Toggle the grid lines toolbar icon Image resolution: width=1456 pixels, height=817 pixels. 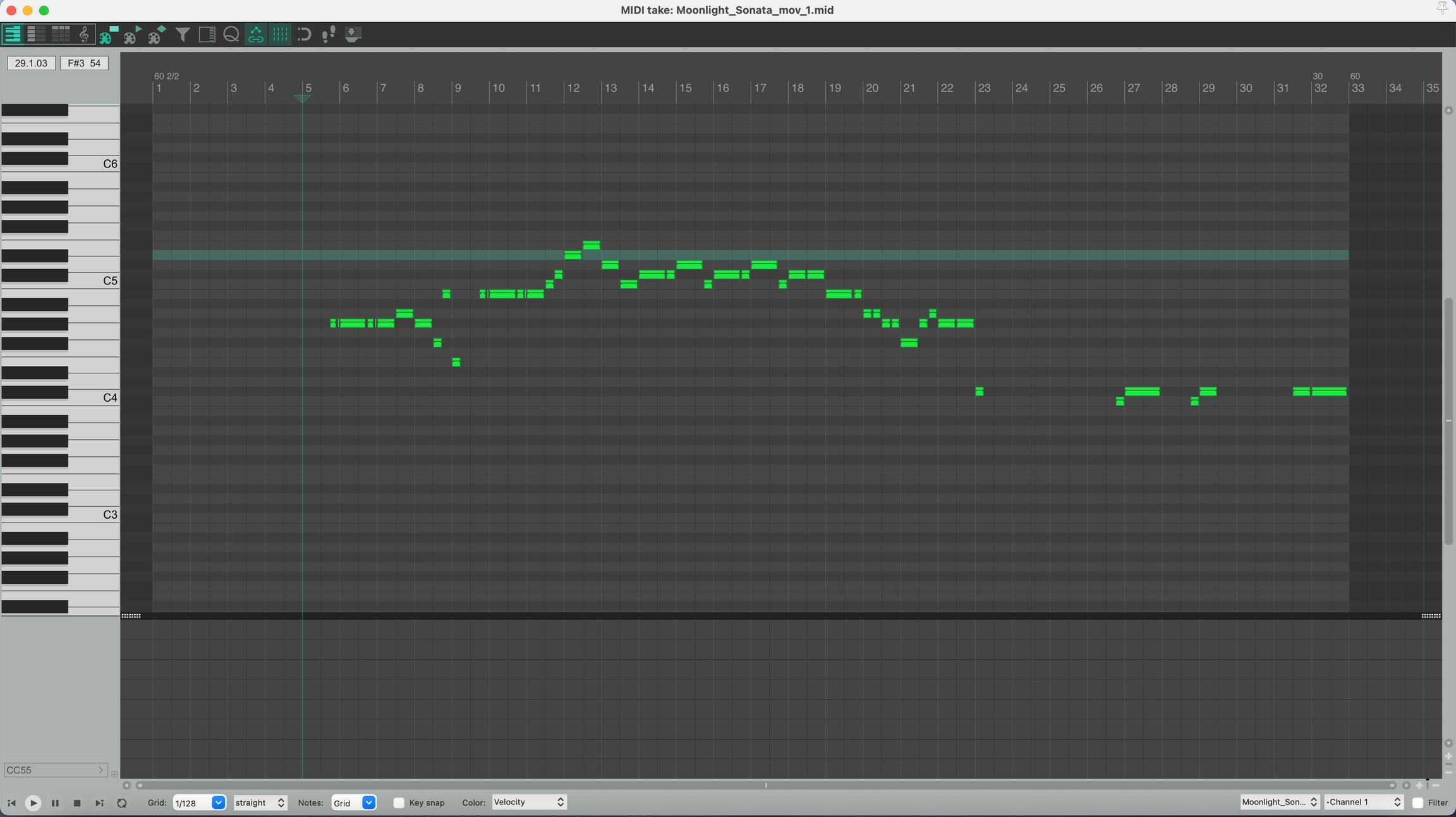tap(280, 34)
